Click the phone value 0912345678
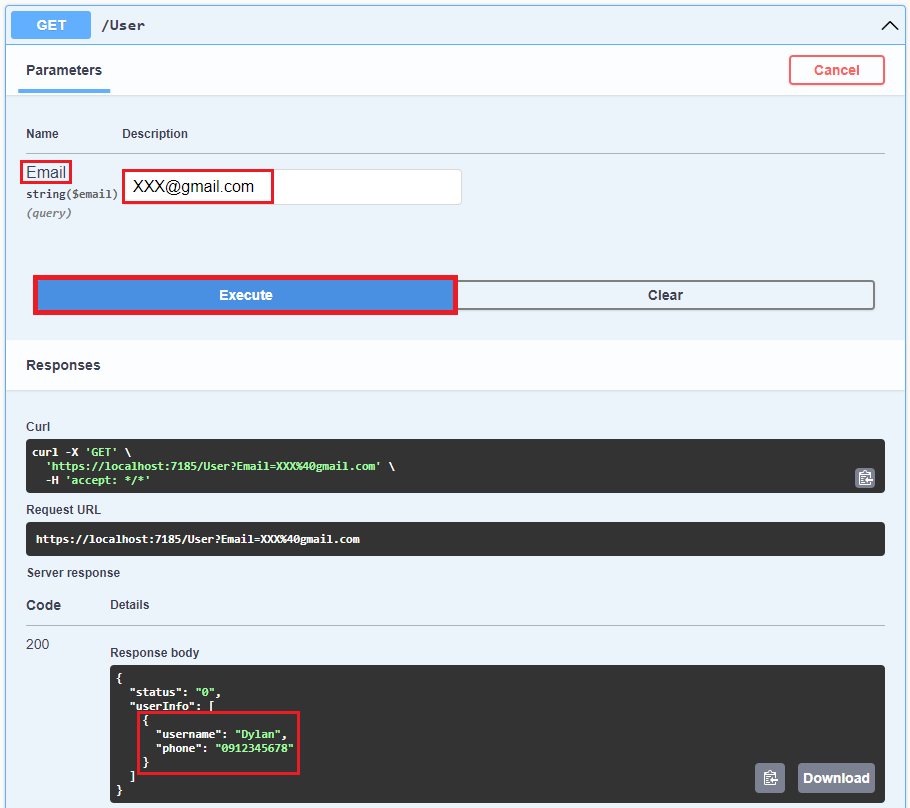This screenshot has width=910, height=808. pyautogui.click(x=254, y=748)
